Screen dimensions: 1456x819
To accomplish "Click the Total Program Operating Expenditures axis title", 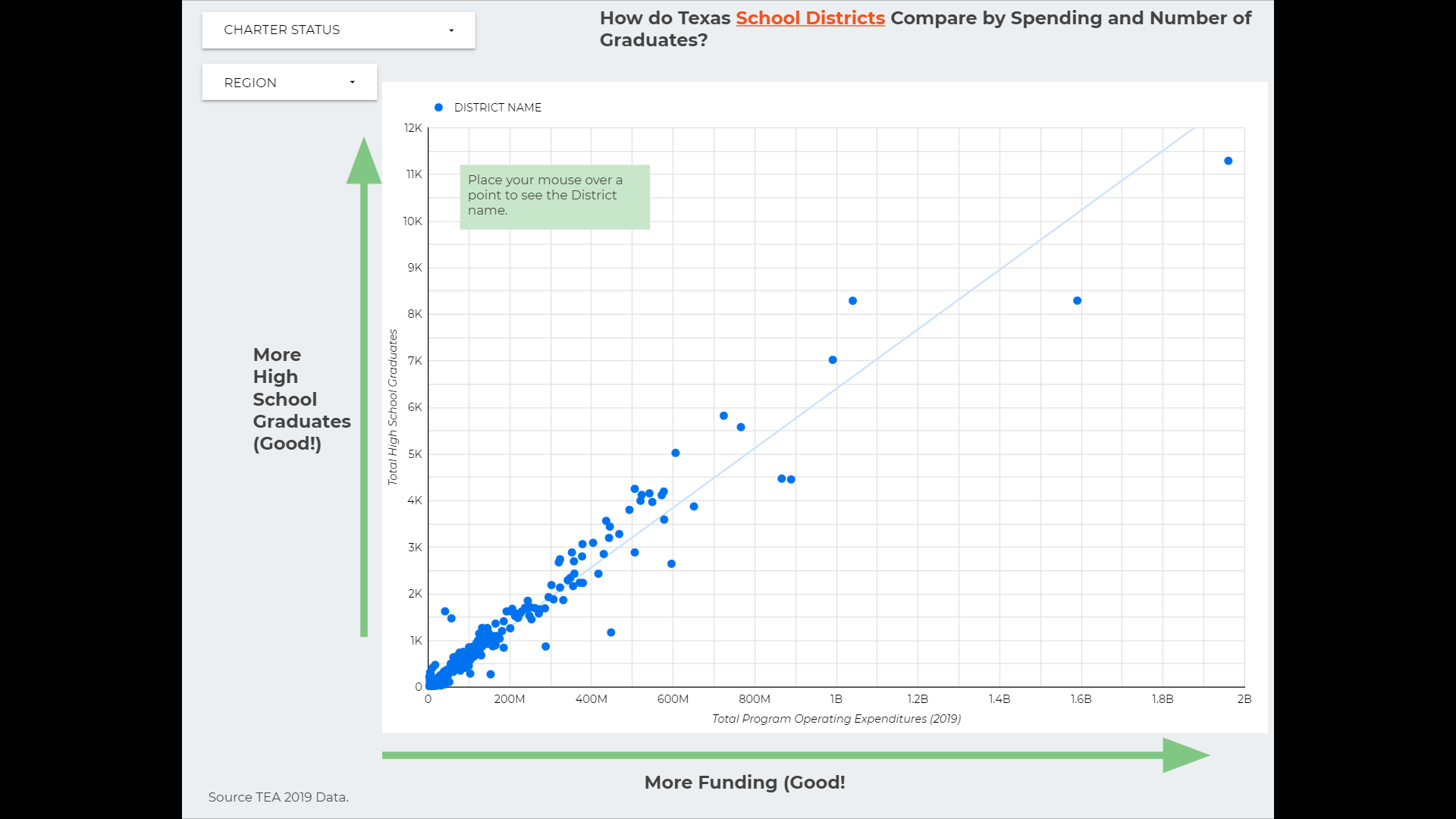I will point(836,719).
